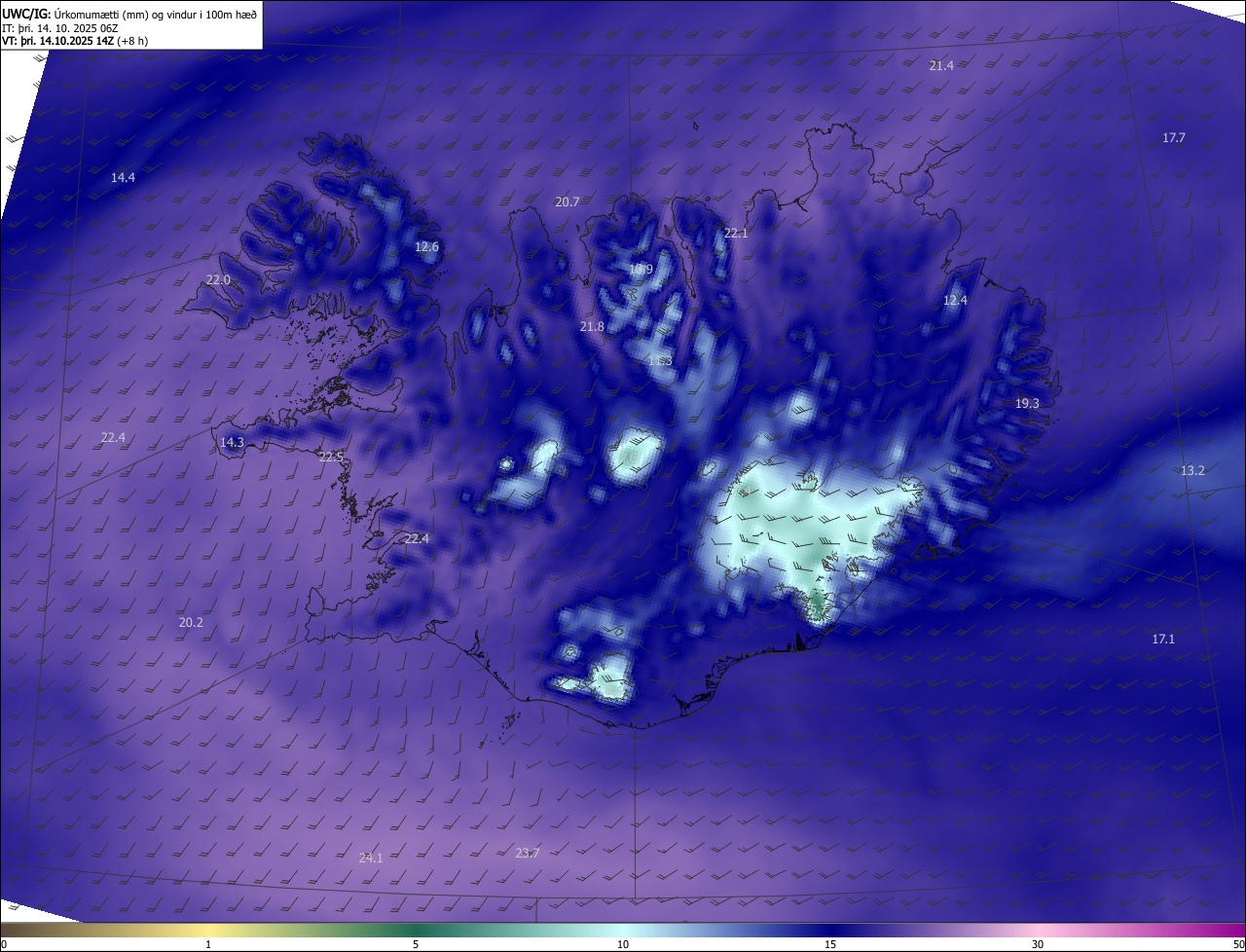Viewport: 1246px width, 952px height.
Task: Click the wind value 23.7 on the map
Action: coord(527,853)
